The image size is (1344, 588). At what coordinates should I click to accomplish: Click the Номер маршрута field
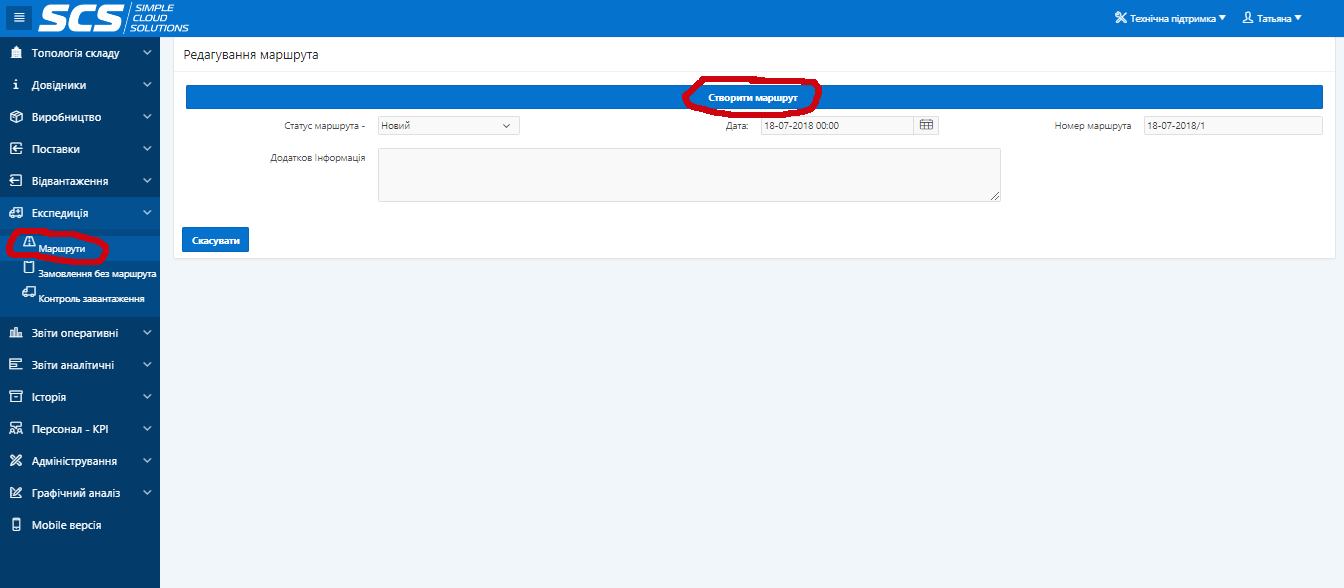coord(1233,126)
